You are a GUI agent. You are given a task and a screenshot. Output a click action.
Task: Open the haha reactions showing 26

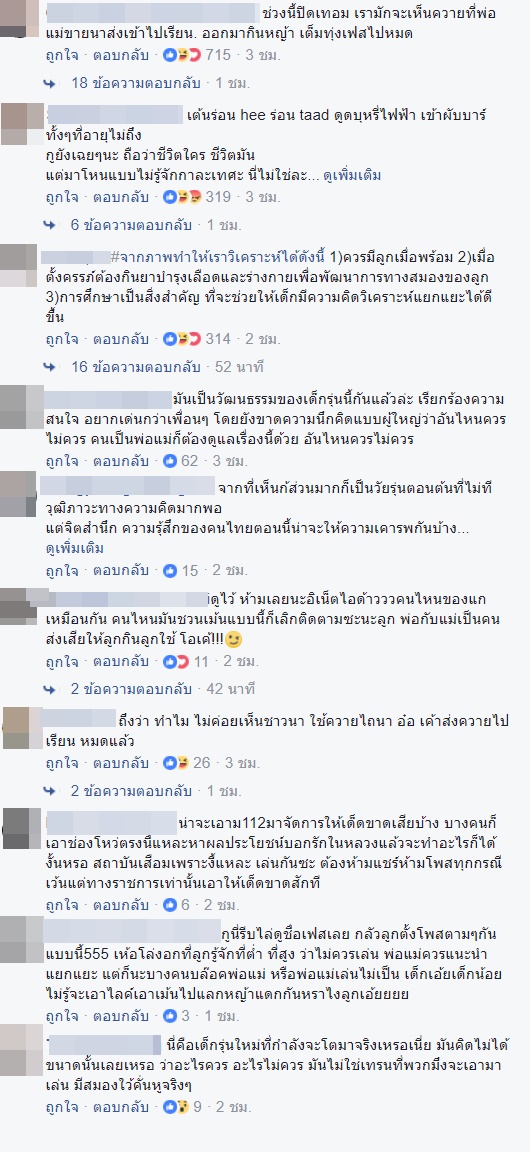coord(176,763)
